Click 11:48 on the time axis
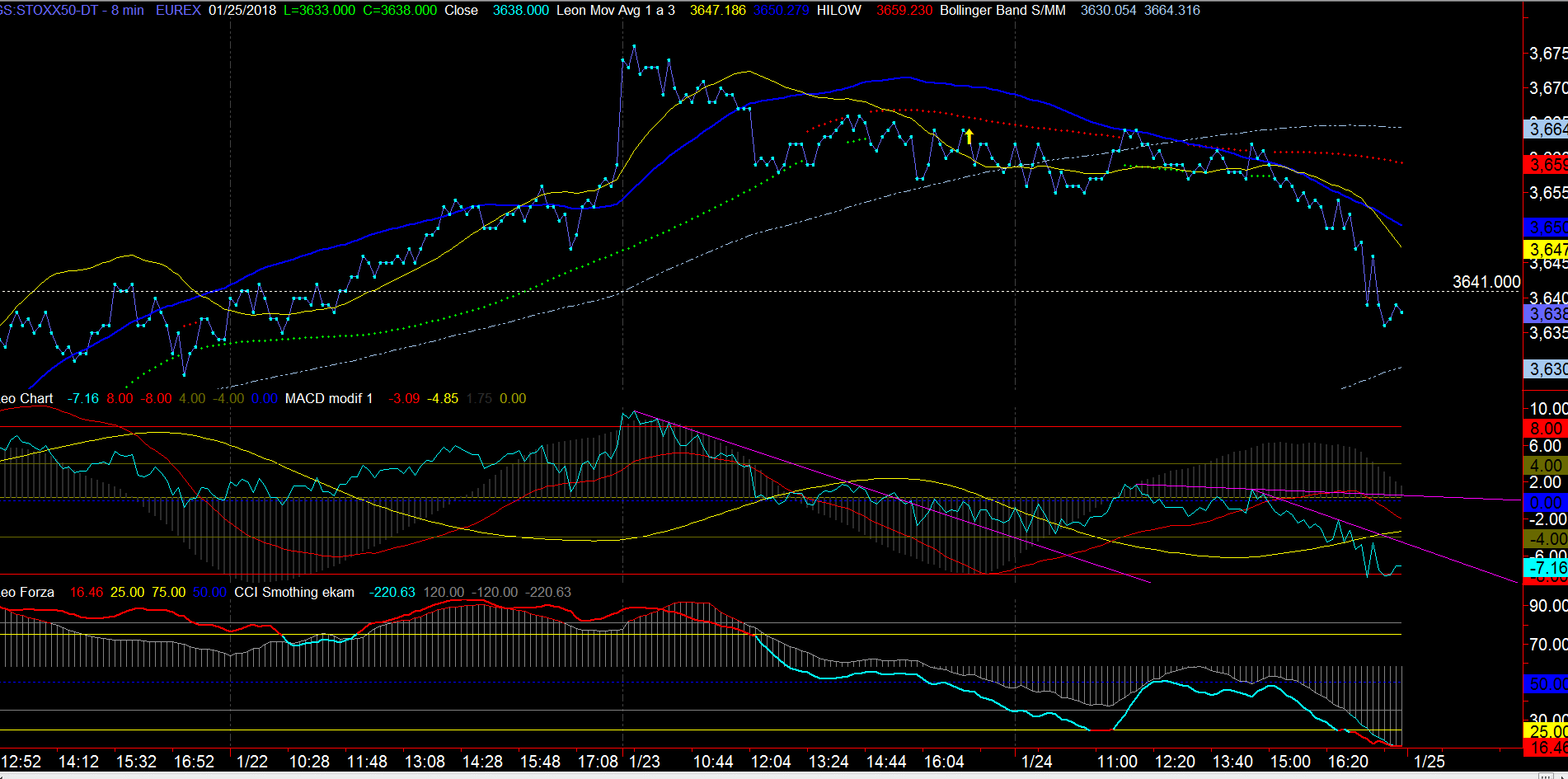The image size is (1568, 779). point(367,762)
